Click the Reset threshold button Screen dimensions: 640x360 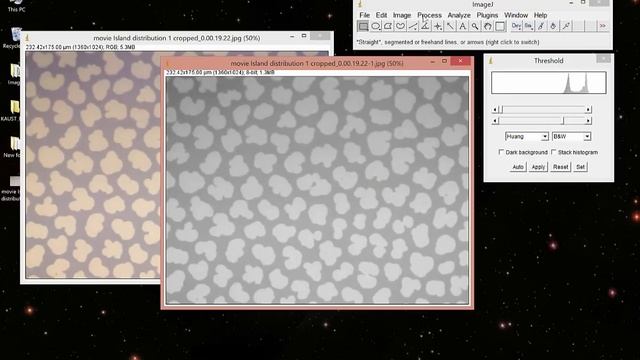click(x=560, y=167)
